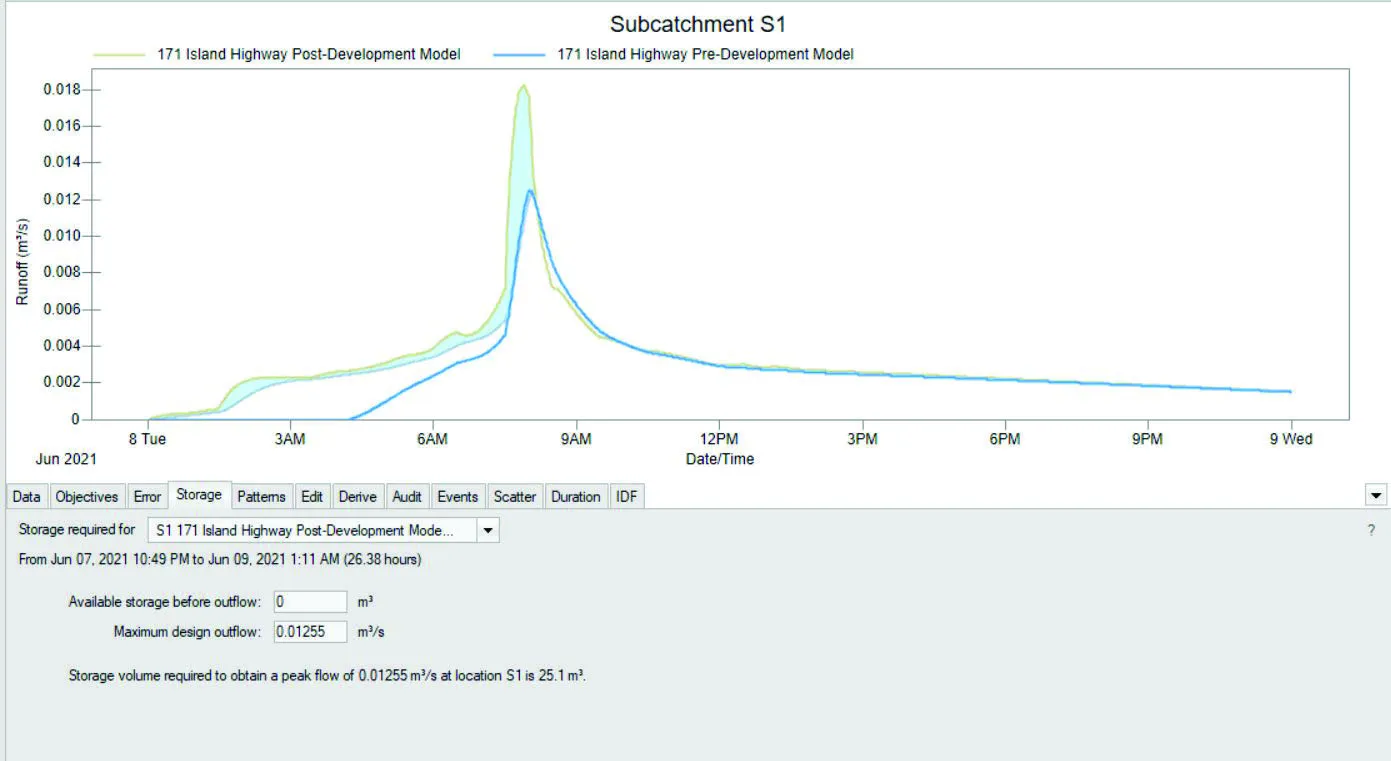Select the IDF tab
This screenshot has width=1391, height=761.
[x=627, y=496]
